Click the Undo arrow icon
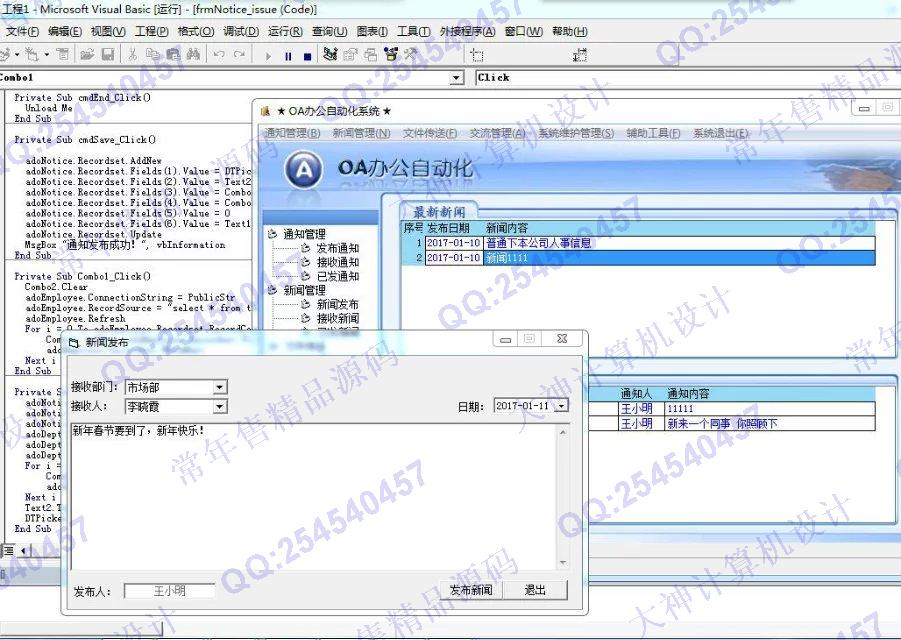This screenshot has width=901, height=640. pos(219,55)
